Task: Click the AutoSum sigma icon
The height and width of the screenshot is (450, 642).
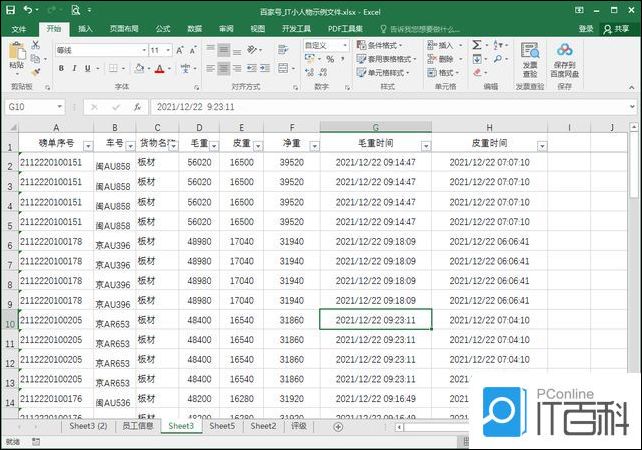Action: coord(476,45)
